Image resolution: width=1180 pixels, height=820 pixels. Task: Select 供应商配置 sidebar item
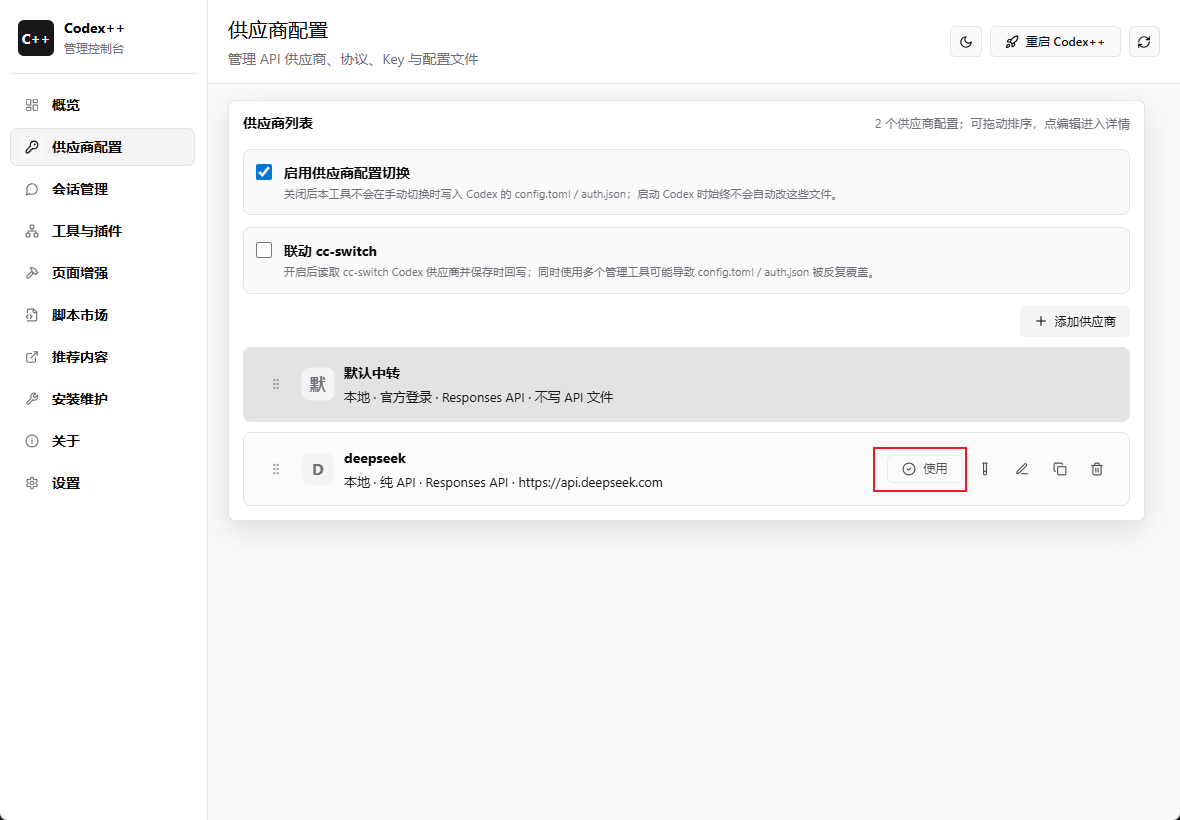tap(102, 147)
